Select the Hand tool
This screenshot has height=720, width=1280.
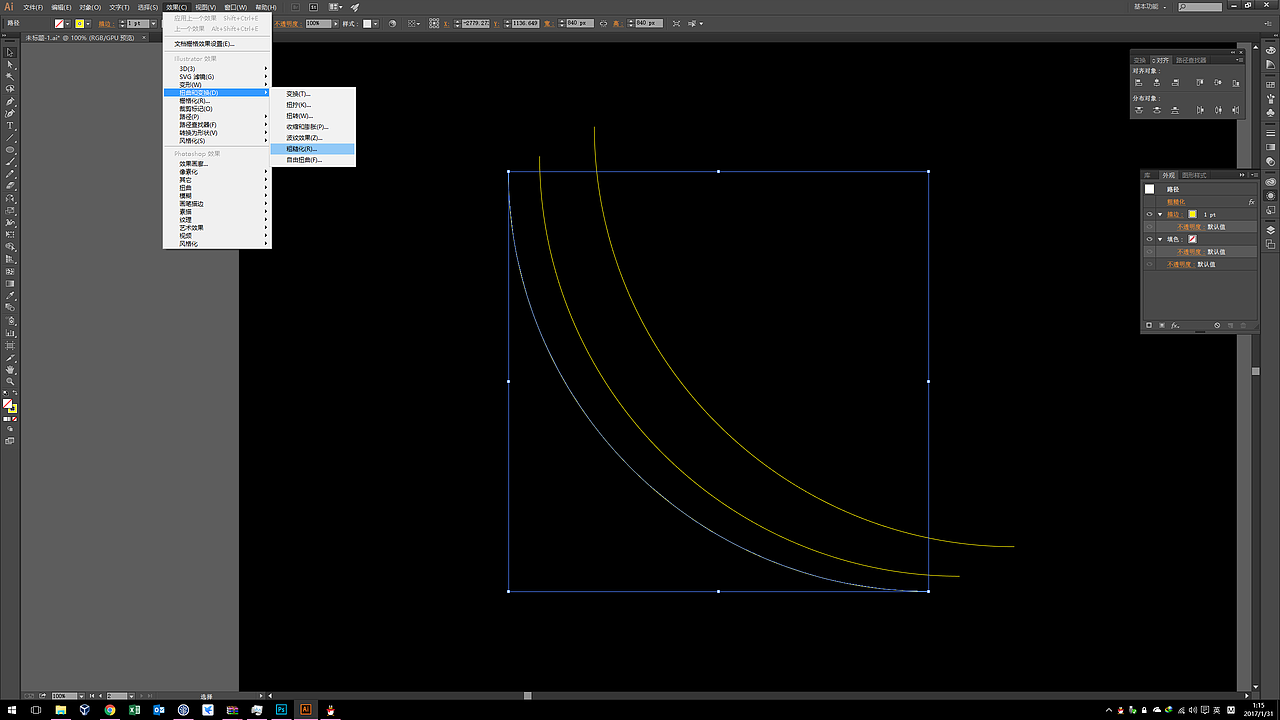pyautogui.click(x=10, y=369)
